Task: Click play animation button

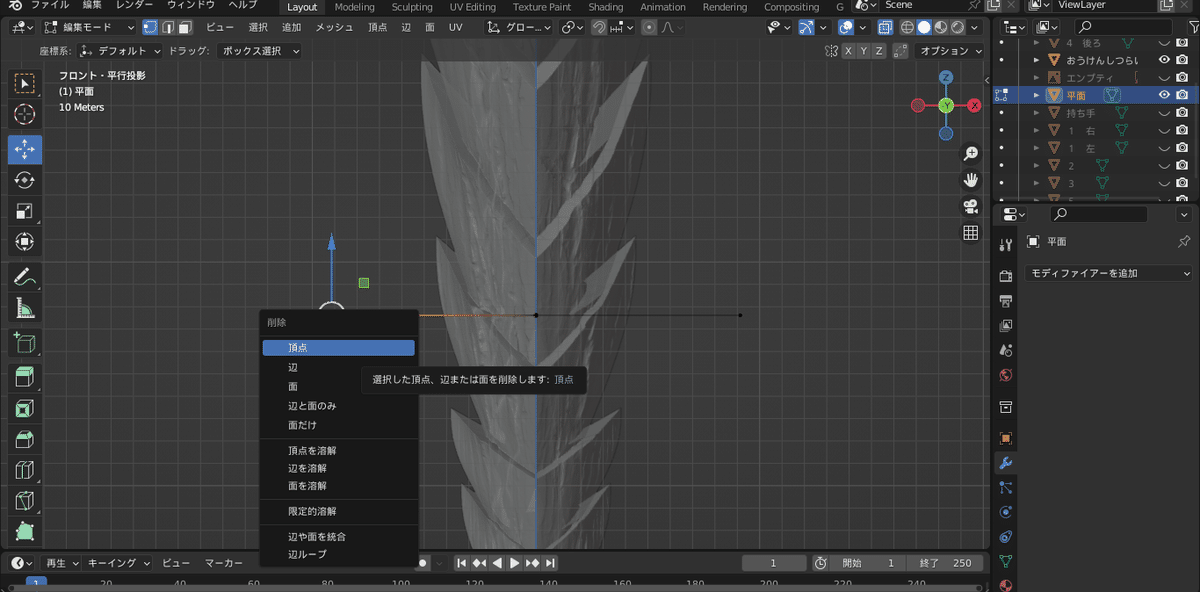Action: pyautogui.click(x=515, y=563)
